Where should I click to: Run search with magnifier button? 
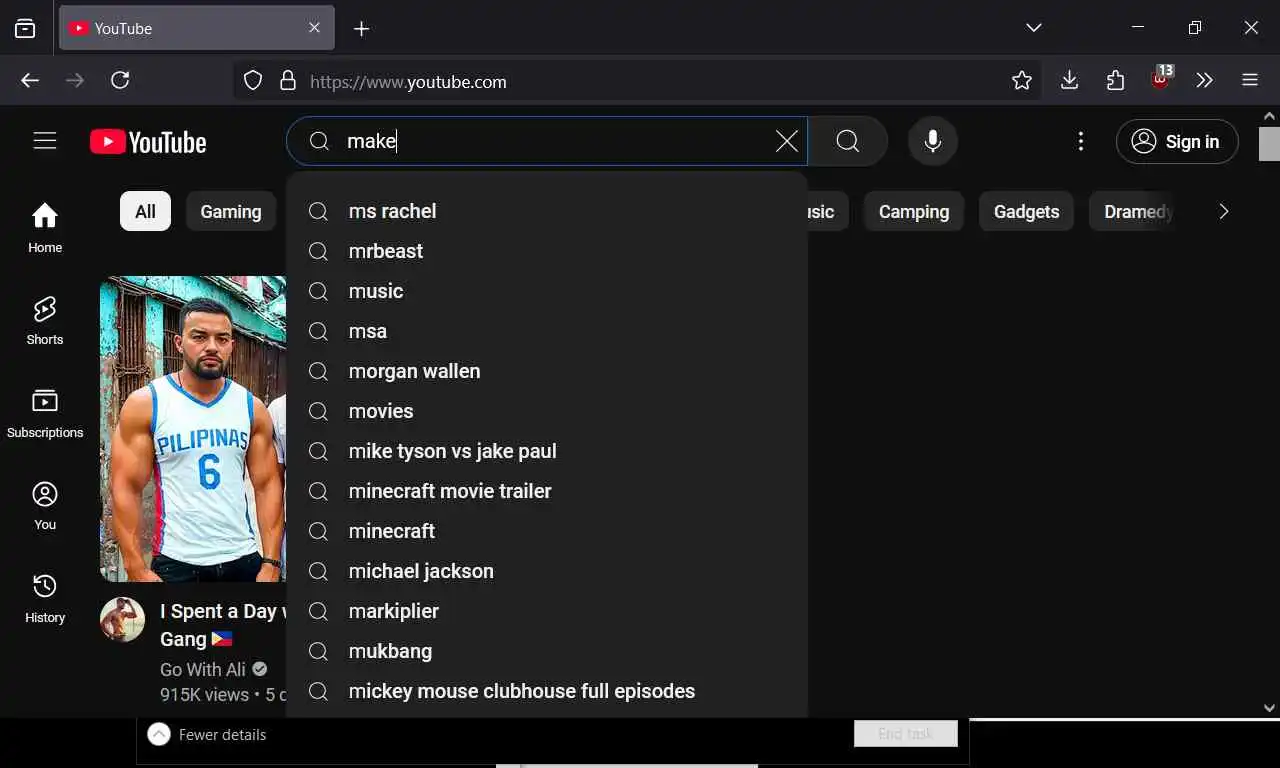[848, 141]
